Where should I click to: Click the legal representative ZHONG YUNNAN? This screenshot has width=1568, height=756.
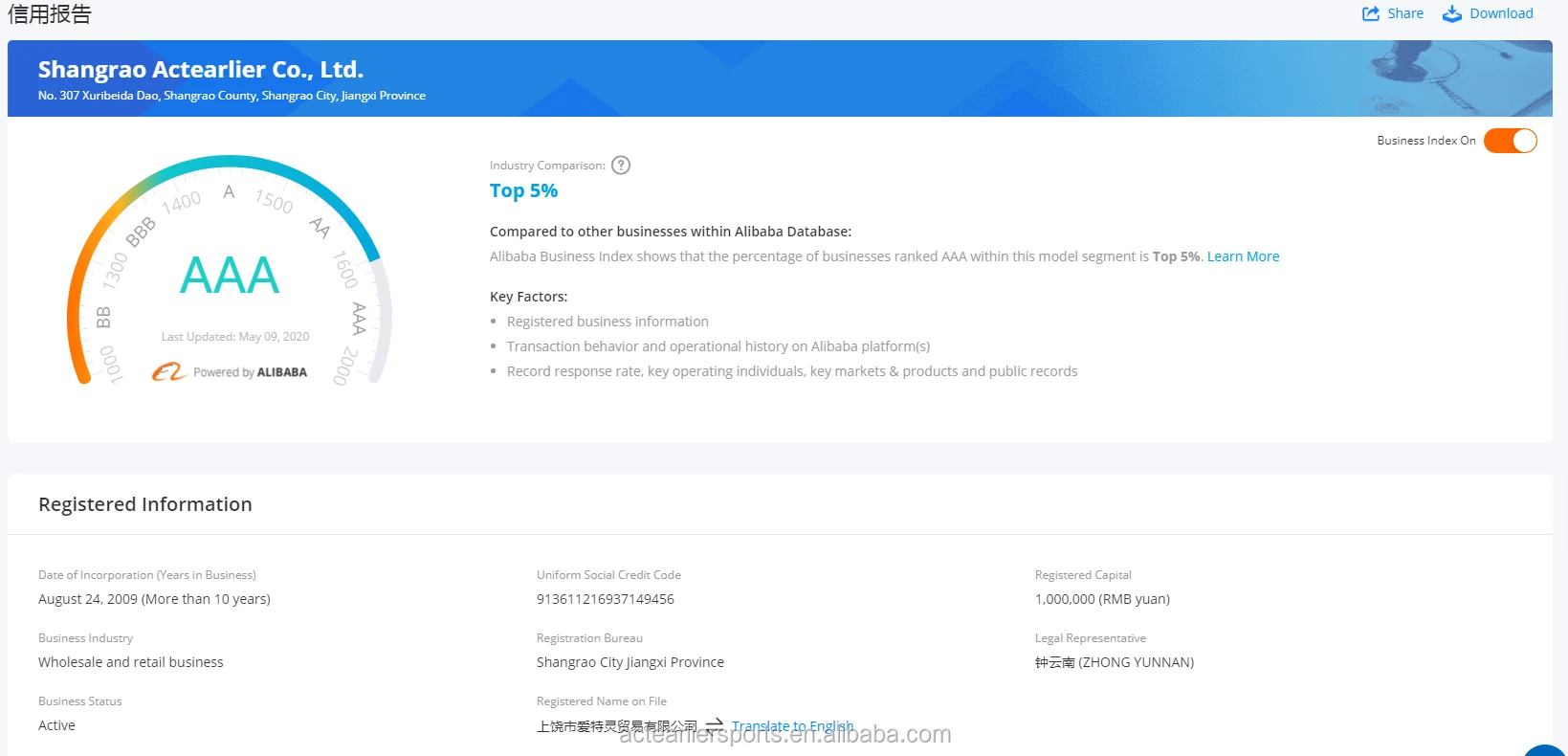(x=1115, y=662)
